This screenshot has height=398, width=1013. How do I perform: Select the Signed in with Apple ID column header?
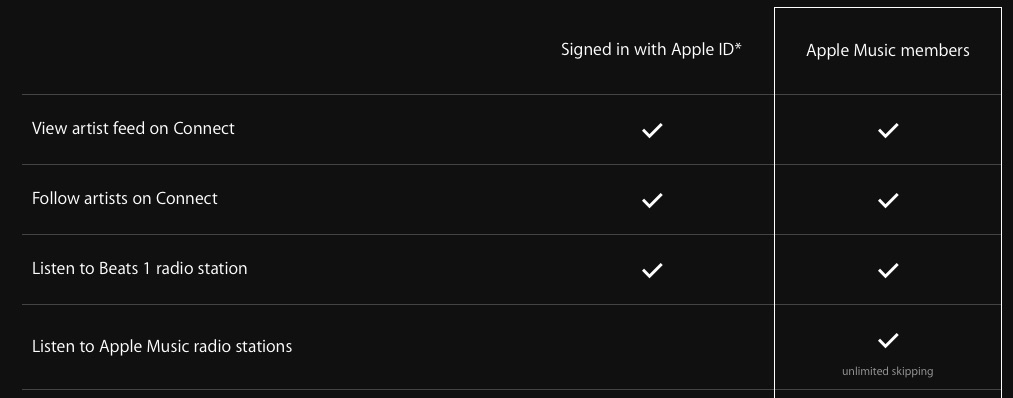click(651, 50)
